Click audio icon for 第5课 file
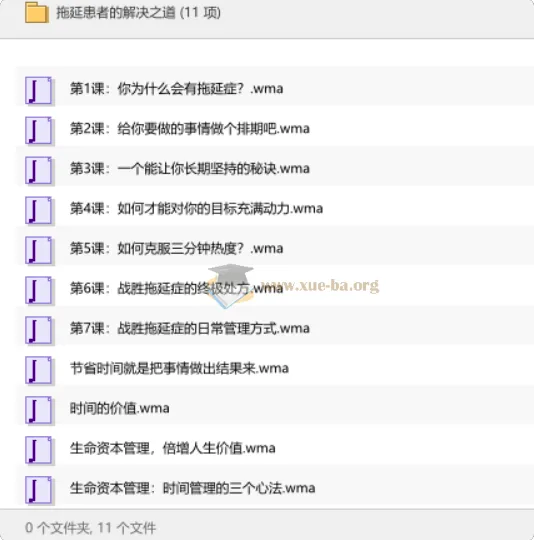 (x=39, y=250)
